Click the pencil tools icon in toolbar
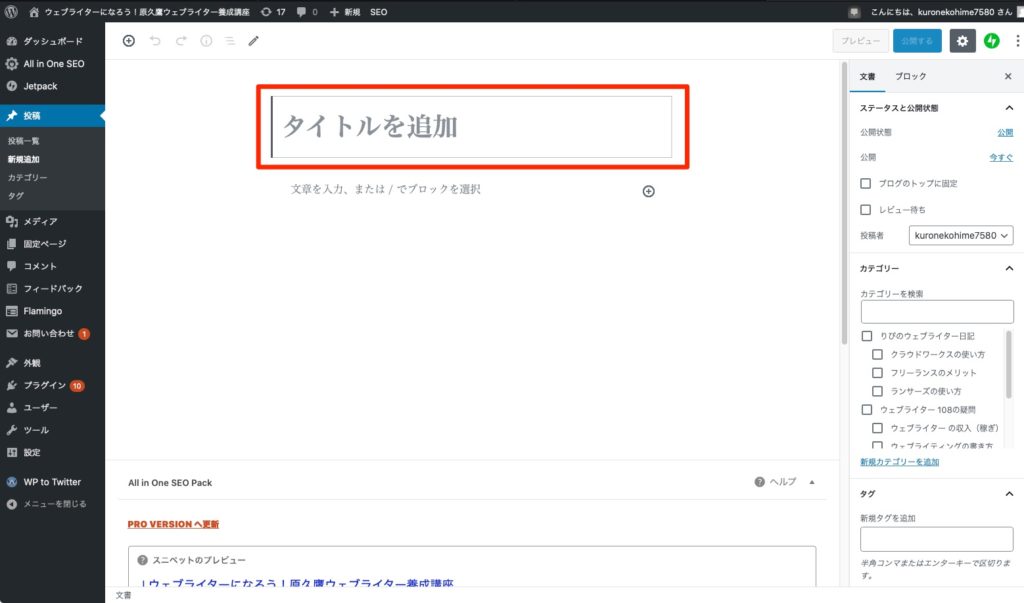This screenshot has height=603, width=1024. [x=253, y=41]
